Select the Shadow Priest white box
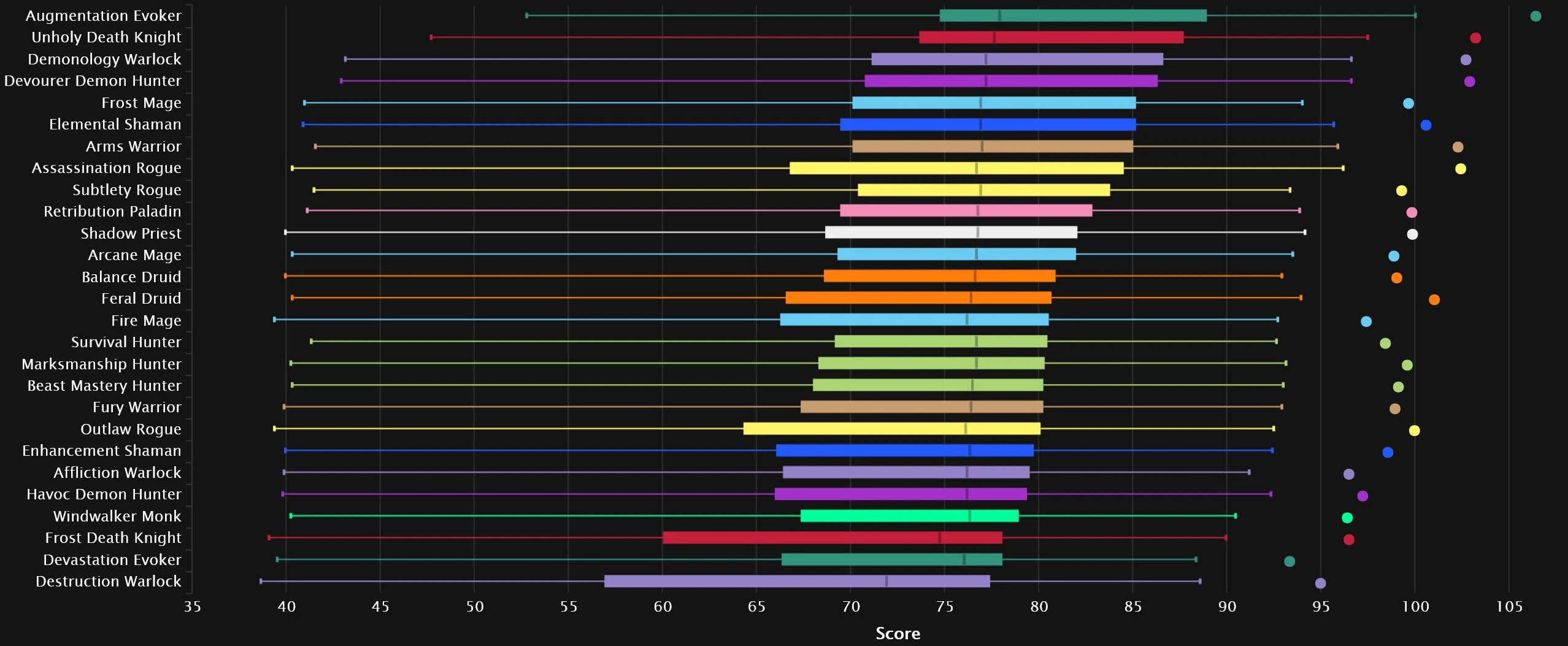 950,233
